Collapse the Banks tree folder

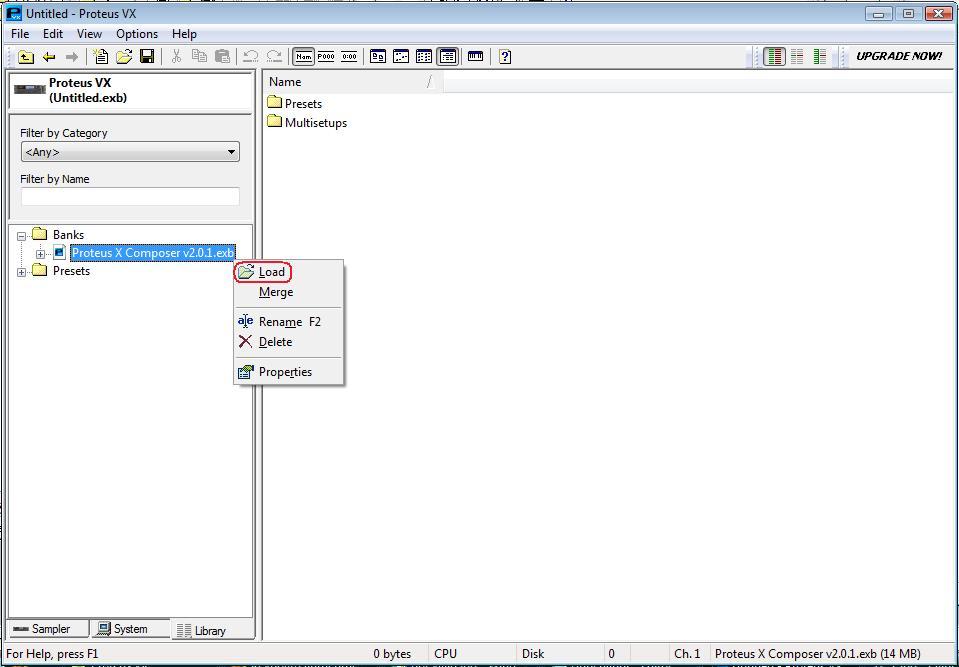[21, 236]
